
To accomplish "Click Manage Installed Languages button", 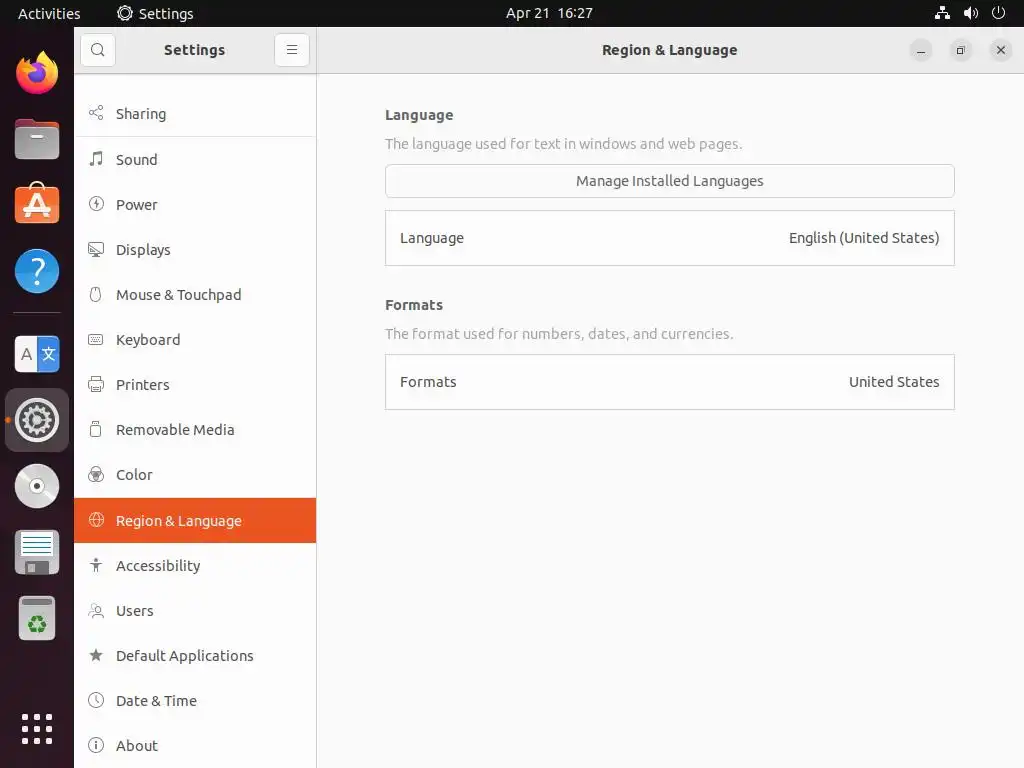I will (x=669, y=181).
